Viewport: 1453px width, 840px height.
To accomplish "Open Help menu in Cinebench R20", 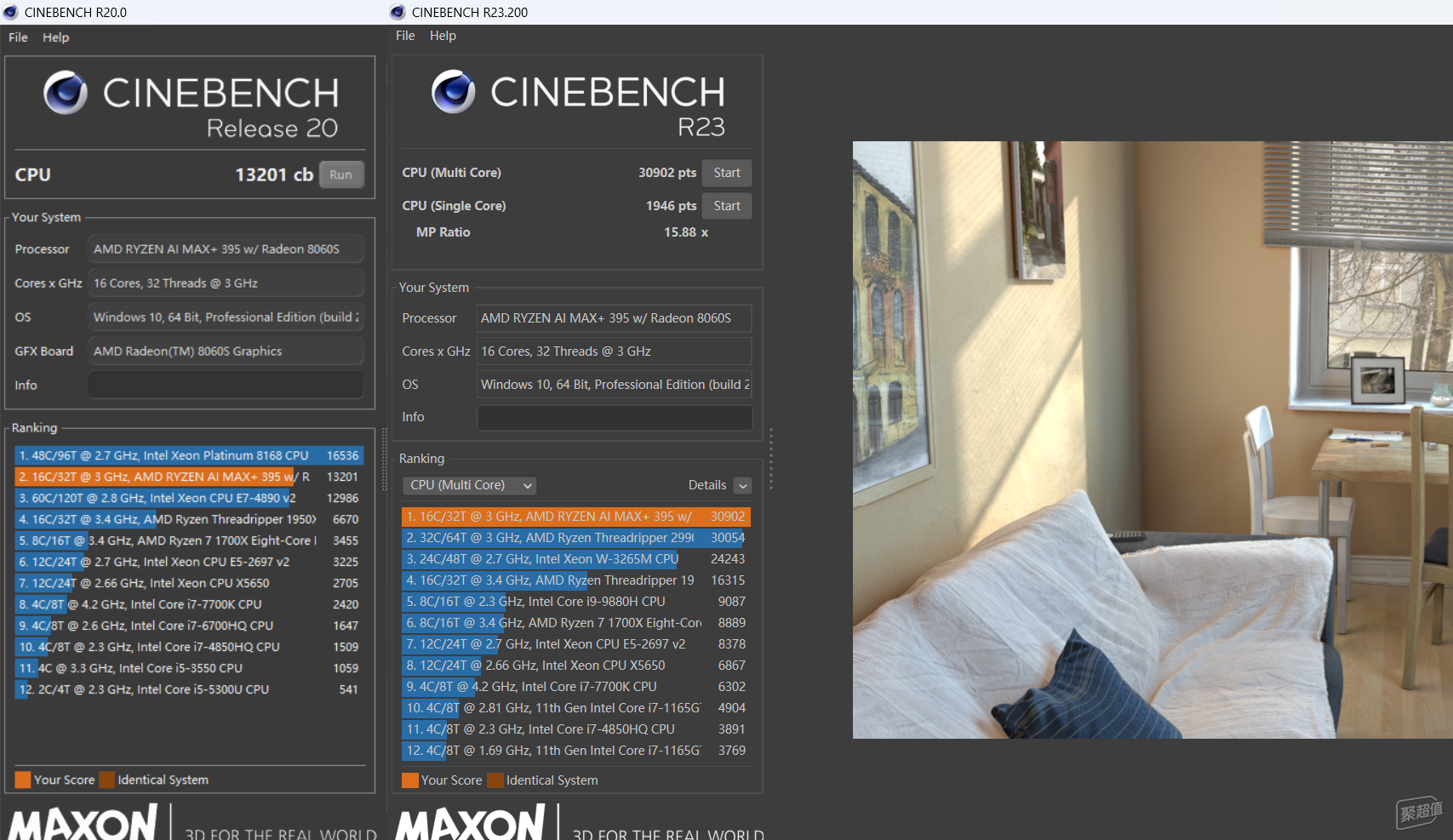I will (x=56, y=37).
